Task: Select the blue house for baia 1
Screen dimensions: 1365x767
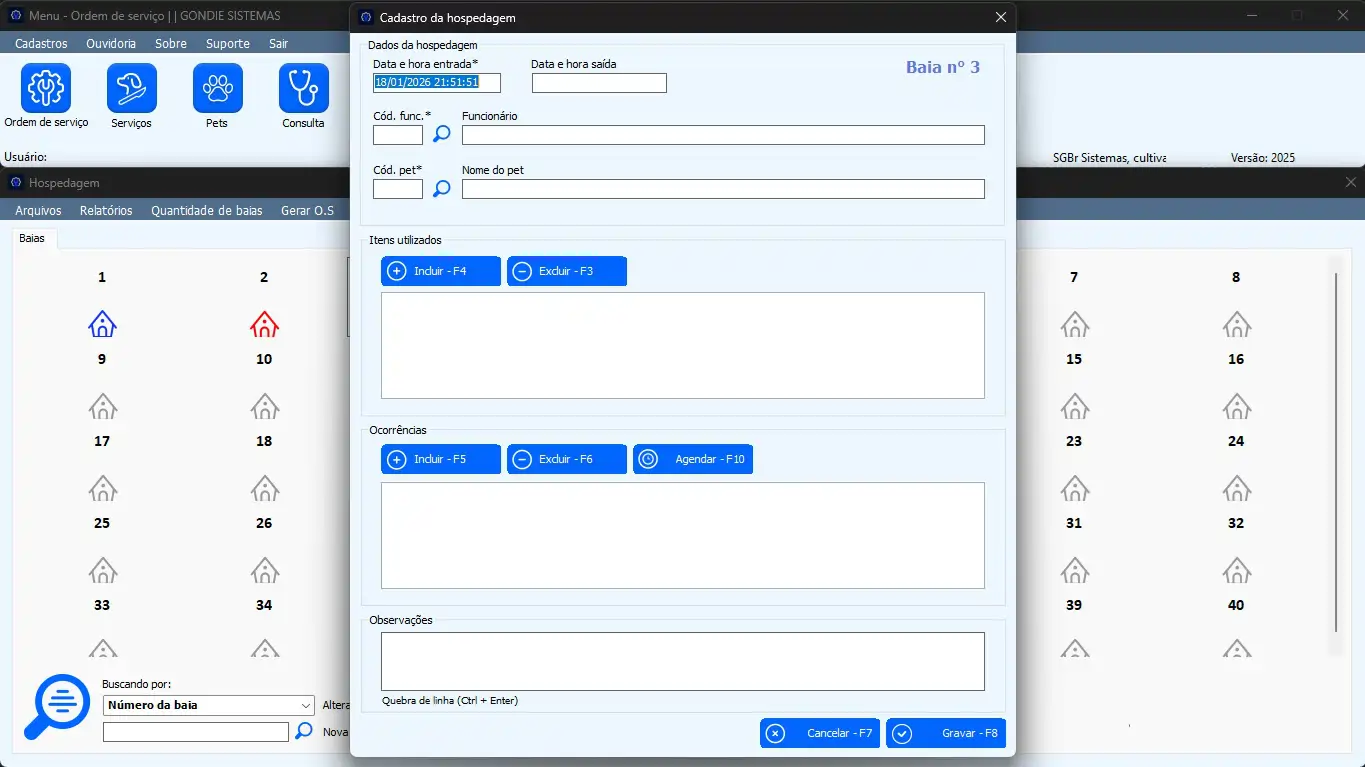Action: (102, 324)
